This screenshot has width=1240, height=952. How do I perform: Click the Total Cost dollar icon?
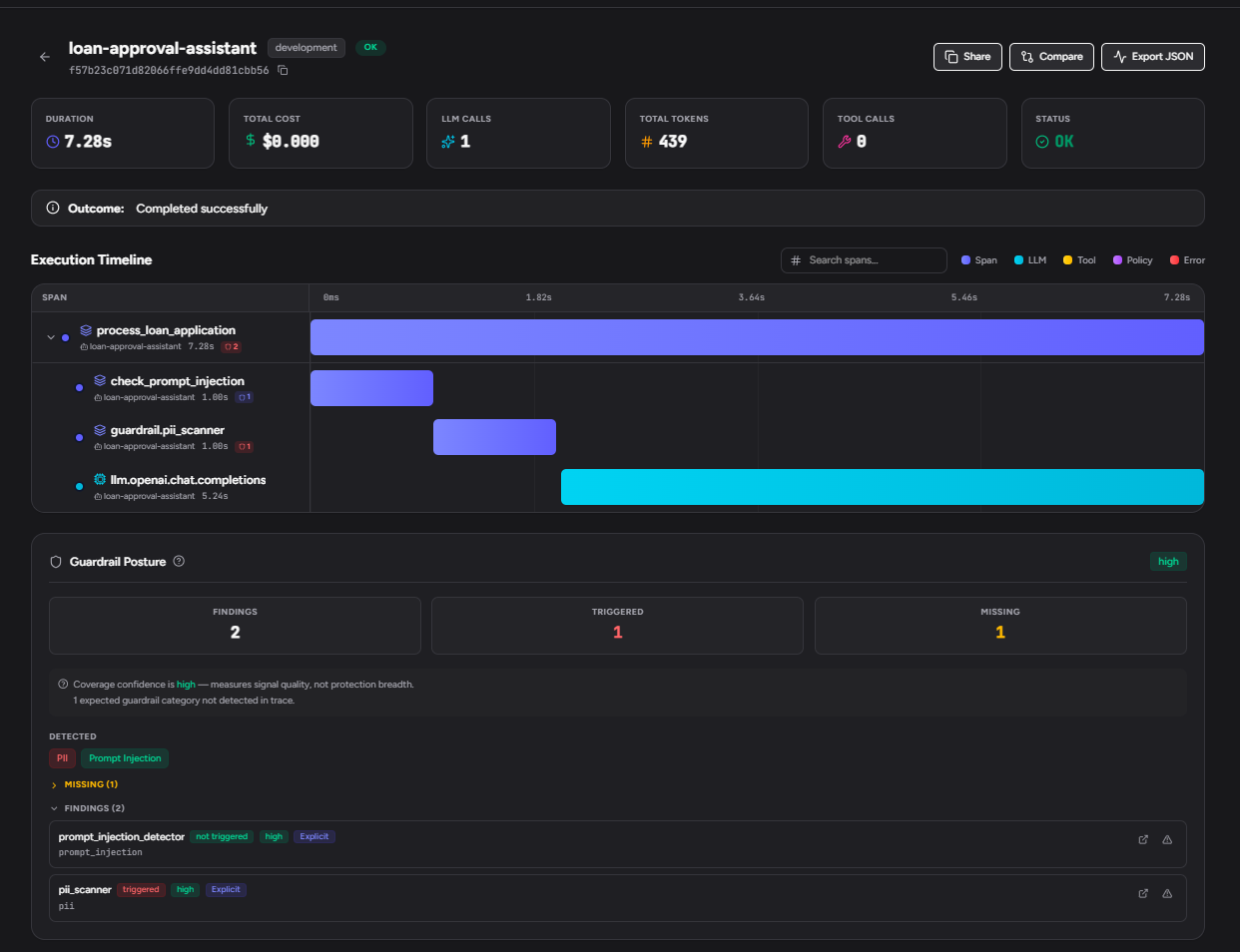pyautogui.click(x=251, y=141)
